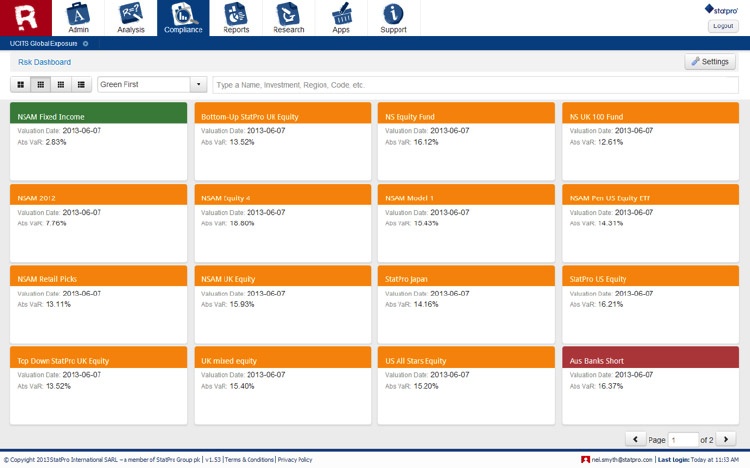Select the UCITS Global Exposure tab
Screen dimensions: 750x468
click(x=42, y=44)
